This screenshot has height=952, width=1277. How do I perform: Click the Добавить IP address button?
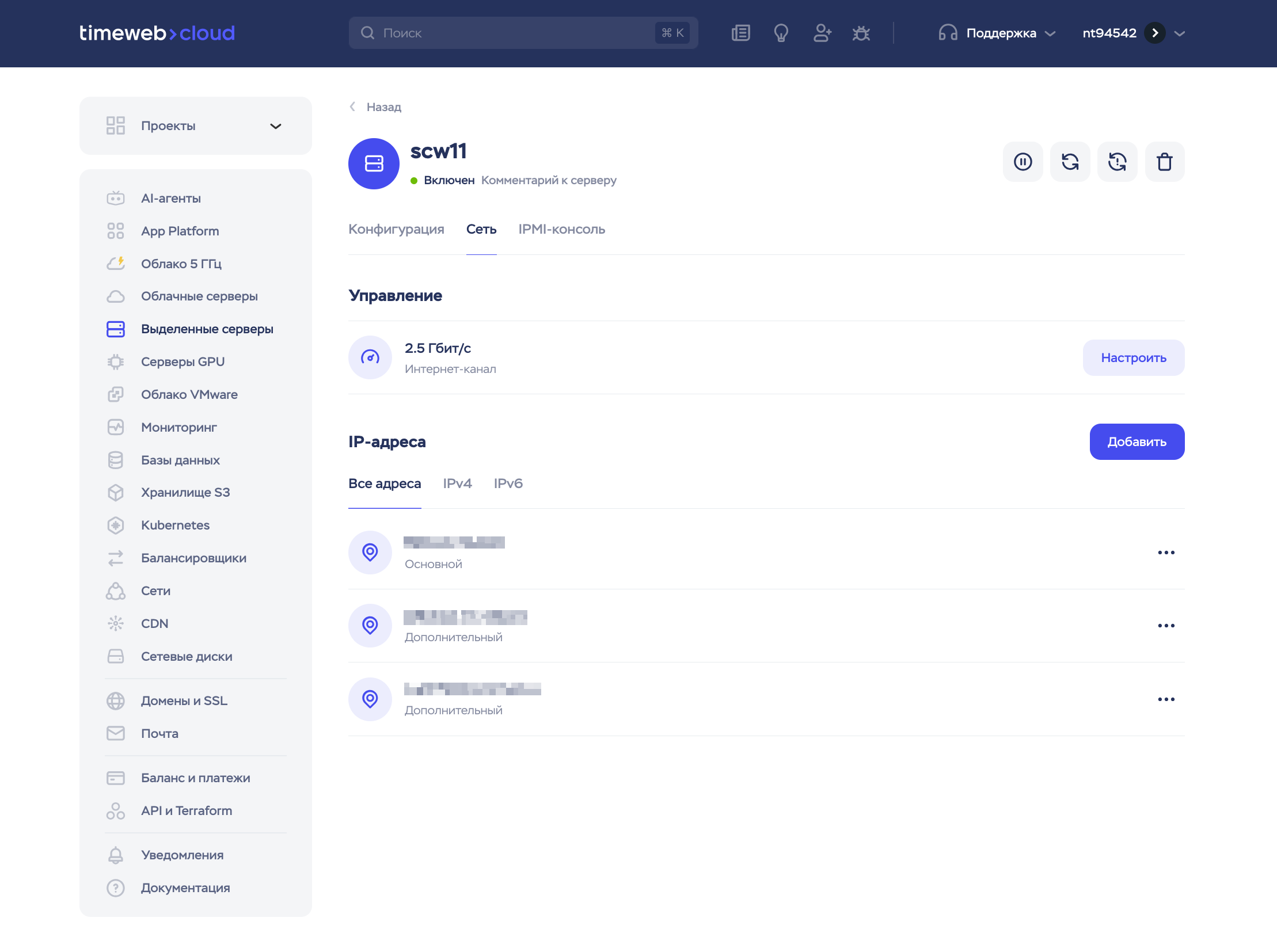coord(1137,442)
